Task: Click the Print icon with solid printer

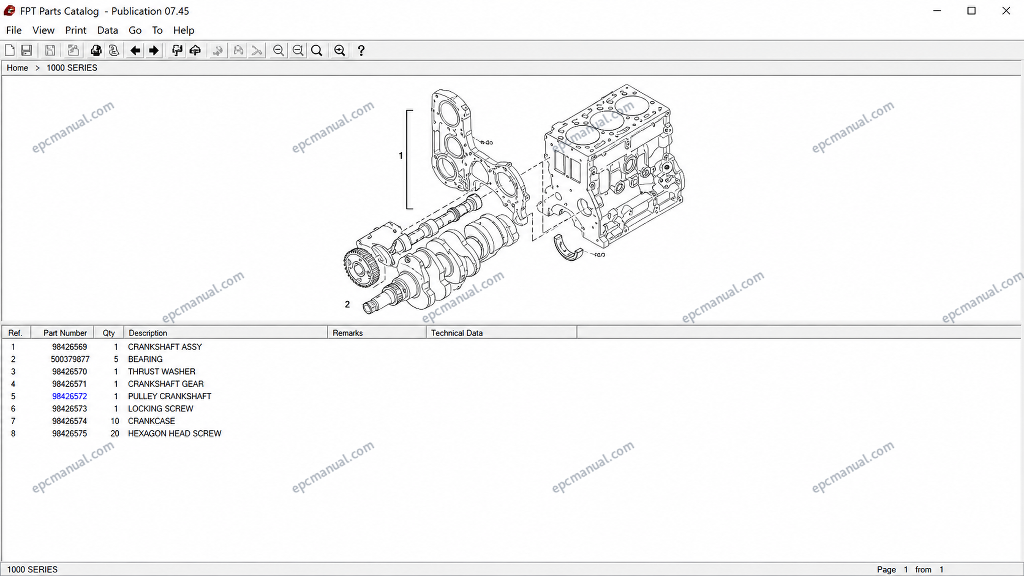Action: tap(96, 50)
